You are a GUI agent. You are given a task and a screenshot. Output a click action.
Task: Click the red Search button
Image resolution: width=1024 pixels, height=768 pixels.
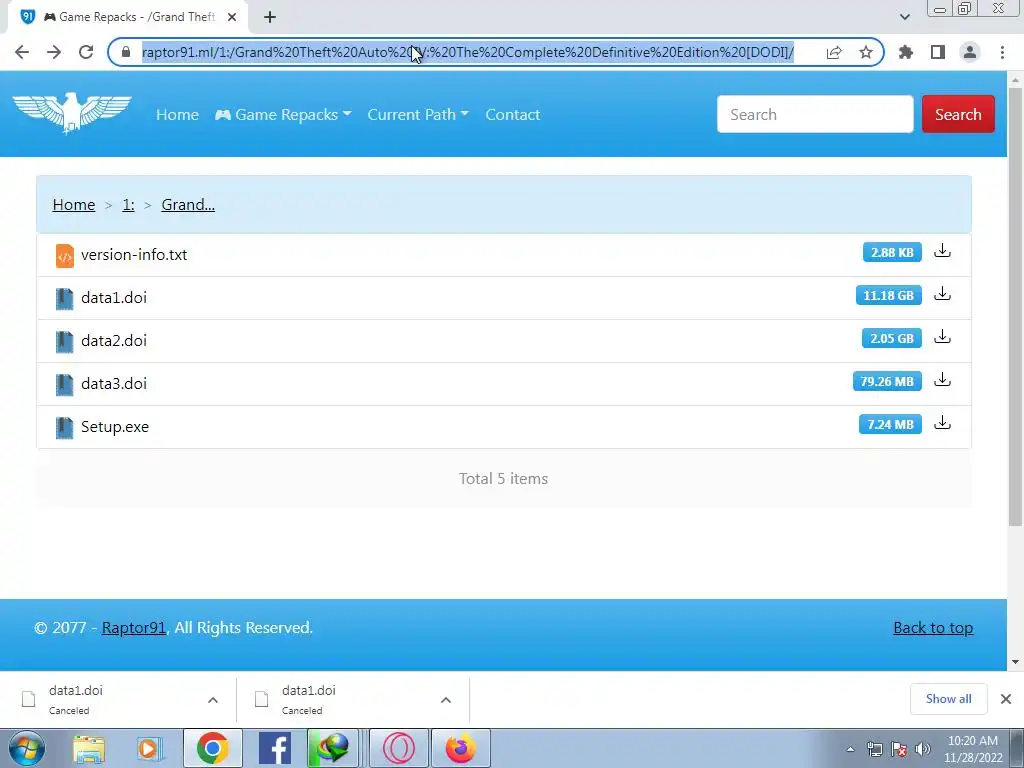pyautogui.click(x=958, y=114)
